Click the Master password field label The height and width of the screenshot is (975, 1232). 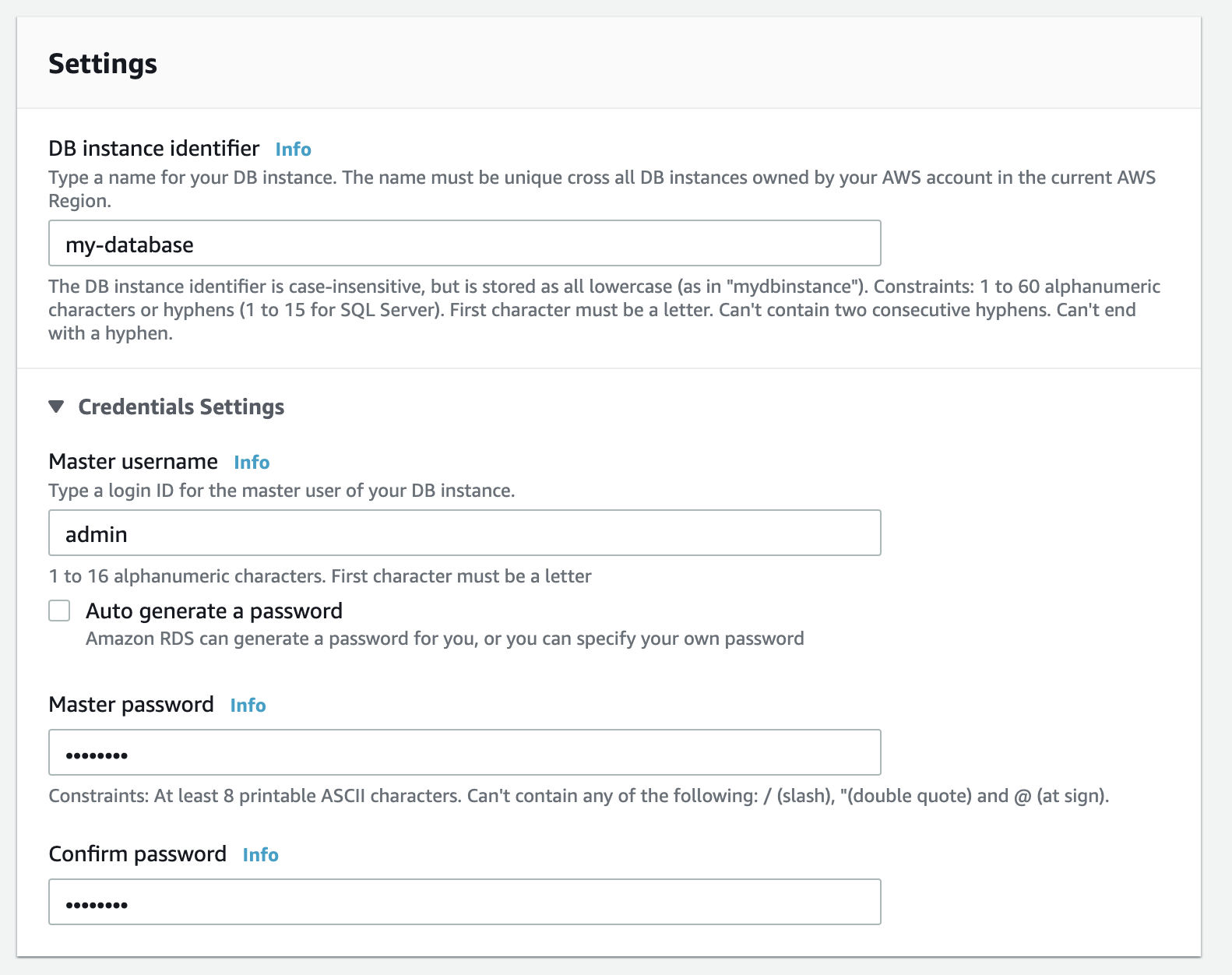coord(131,705)
